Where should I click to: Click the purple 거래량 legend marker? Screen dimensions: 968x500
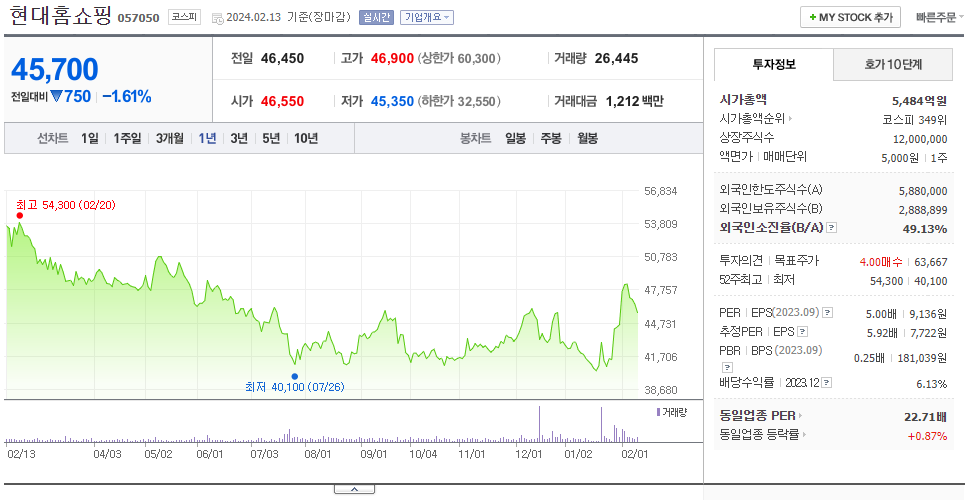click(658, 412)
